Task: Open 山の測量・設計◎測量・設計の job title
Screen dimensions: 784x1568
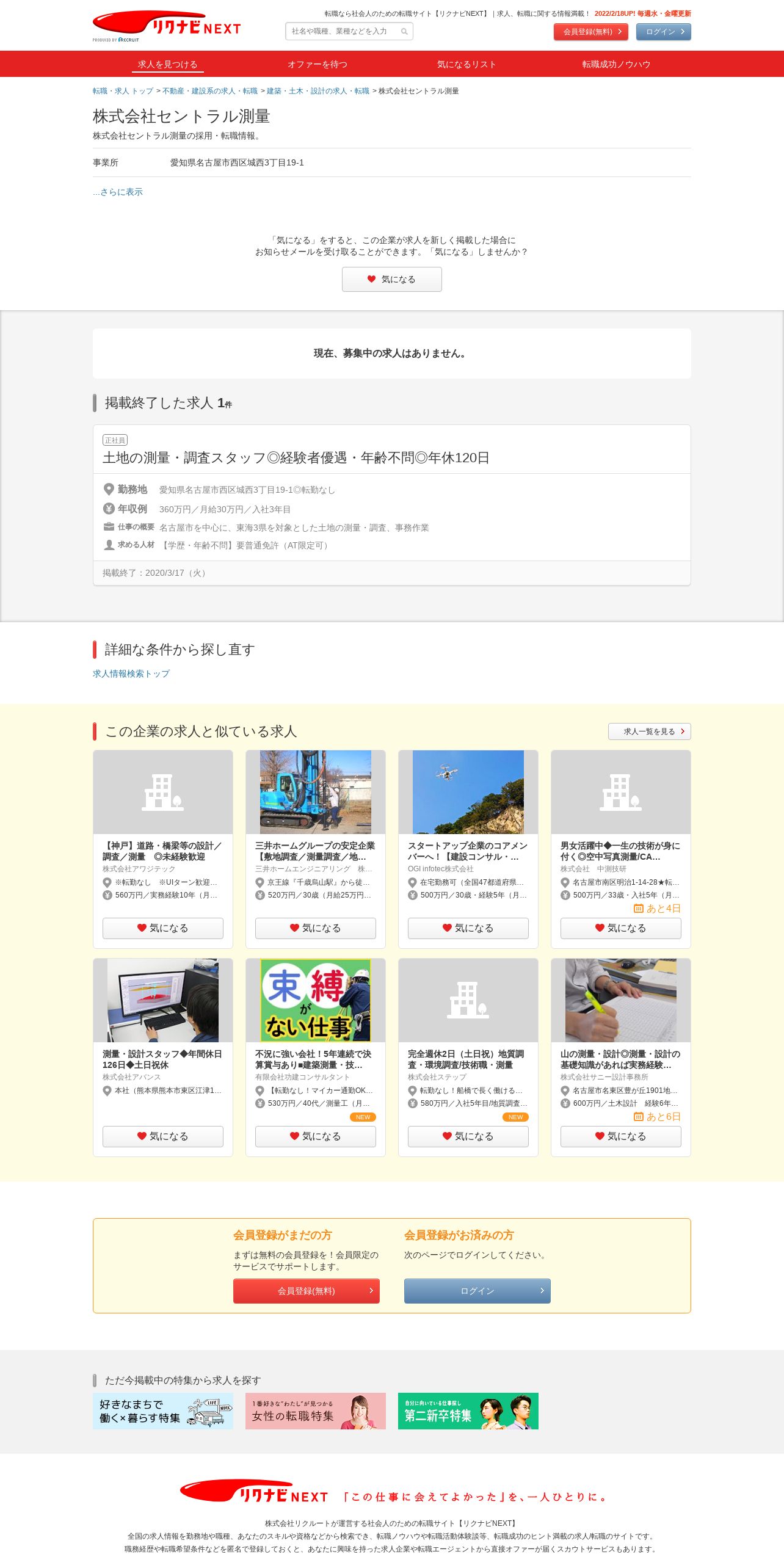Action: click(620, 1059)
